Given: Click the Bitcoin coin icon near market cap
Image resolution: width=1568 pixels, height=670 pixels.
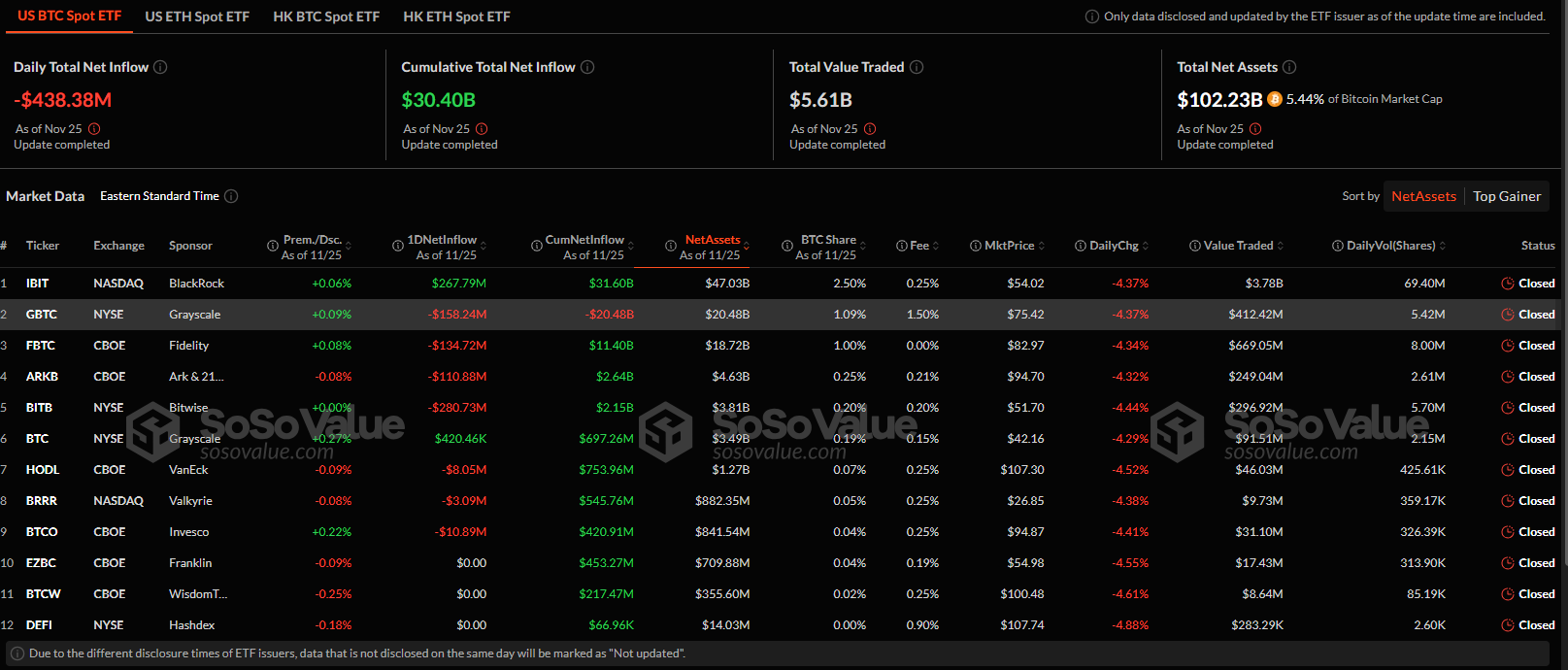Looking at the screenshot, I should point(1275,99).
